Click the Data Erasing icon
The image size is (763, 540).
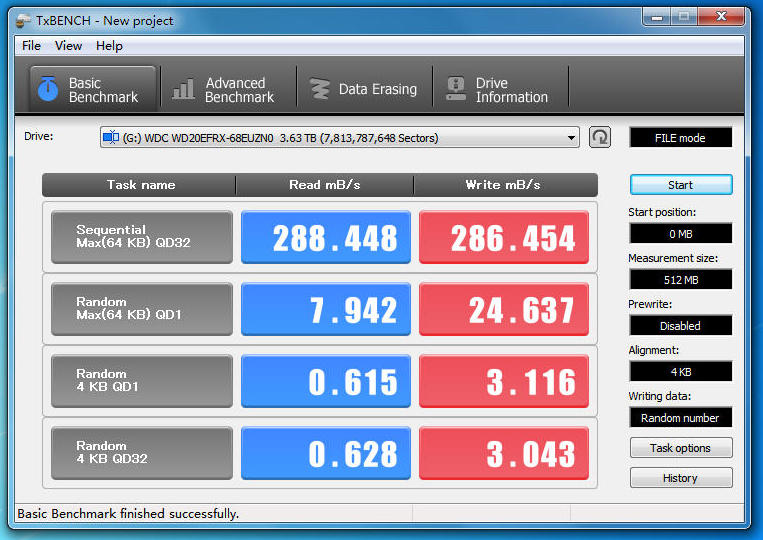[320, 89]
